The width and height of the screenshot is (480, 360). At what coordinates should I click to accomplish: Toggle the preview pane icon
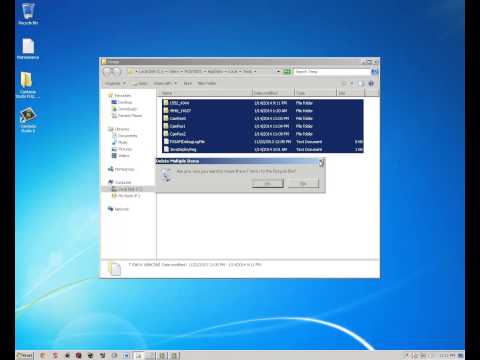(361, 83)
